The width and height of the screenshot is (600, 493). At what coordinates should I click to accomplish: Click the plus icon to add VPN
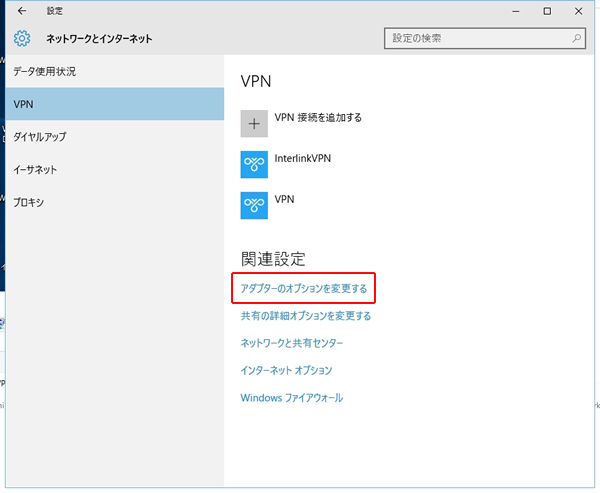point(255,123)
